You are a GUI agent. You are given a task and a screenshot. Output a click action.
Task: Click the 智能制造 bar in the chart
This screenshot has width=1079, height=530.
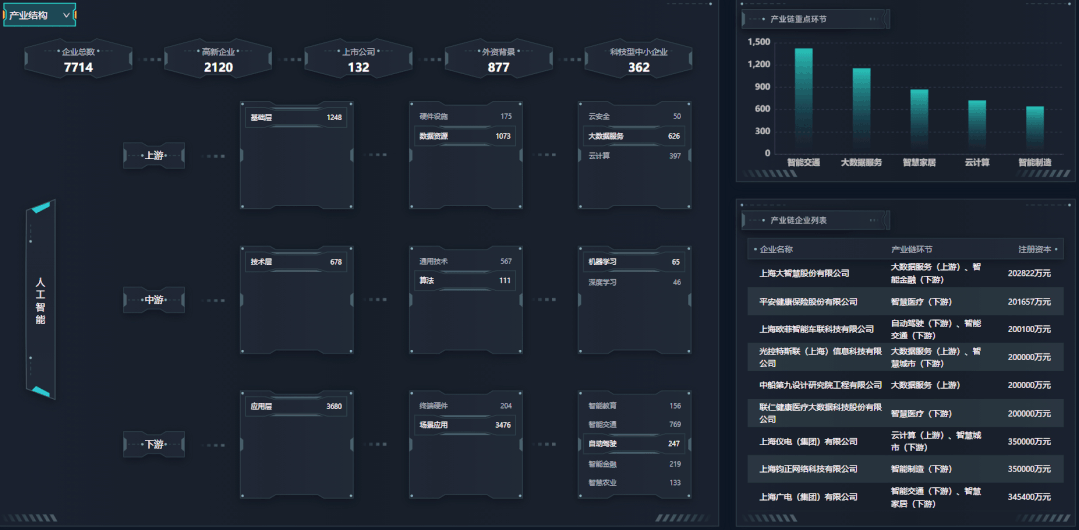coord(1035,129)
